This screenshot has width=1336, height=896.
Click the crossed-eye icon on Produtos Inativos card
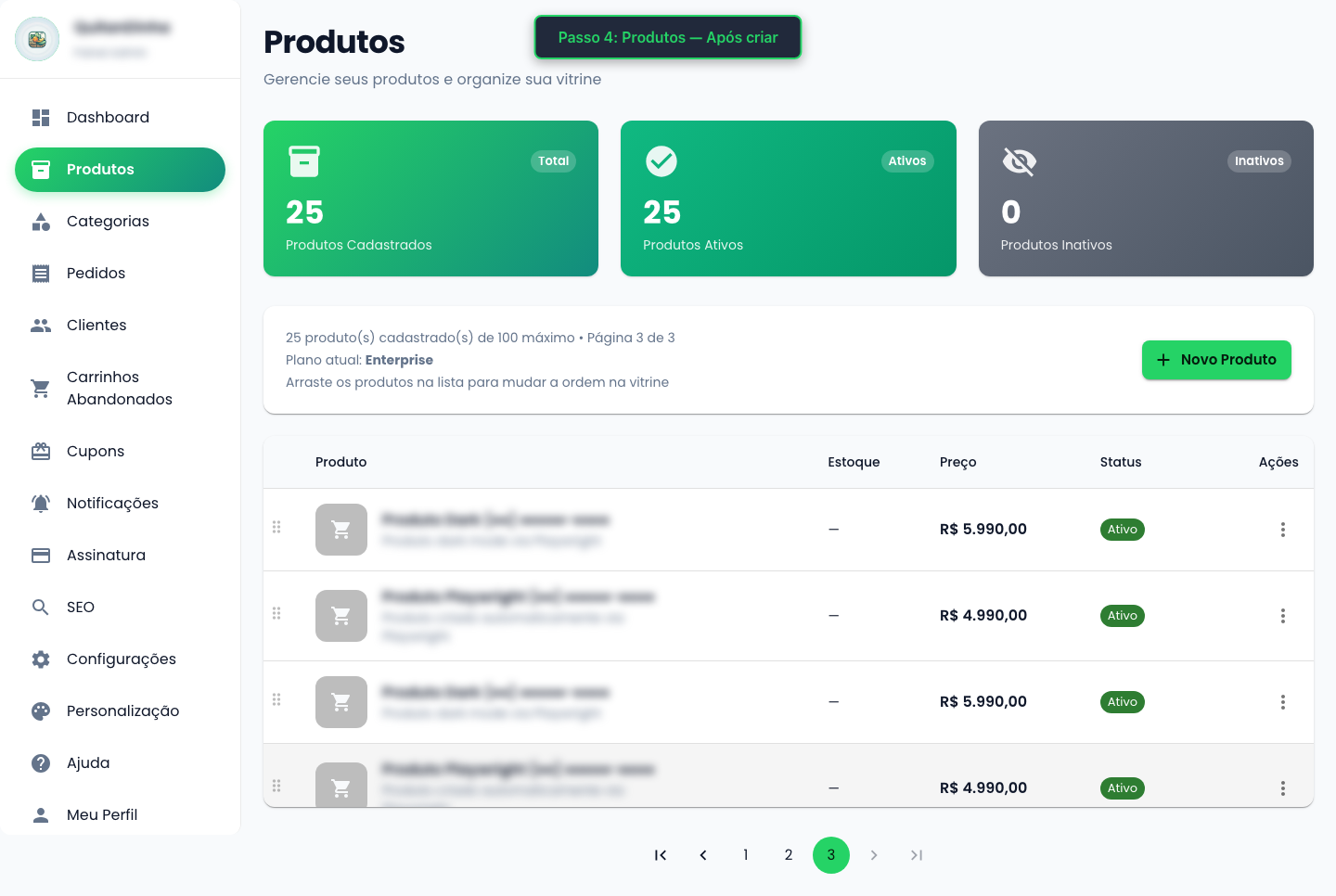(x=1019, y=160)
